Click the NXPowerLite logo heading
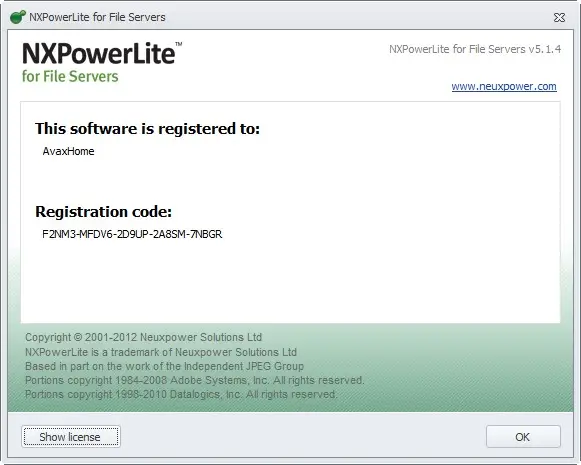This screenshot has width=581, height=465. click(x=102, y=53)
